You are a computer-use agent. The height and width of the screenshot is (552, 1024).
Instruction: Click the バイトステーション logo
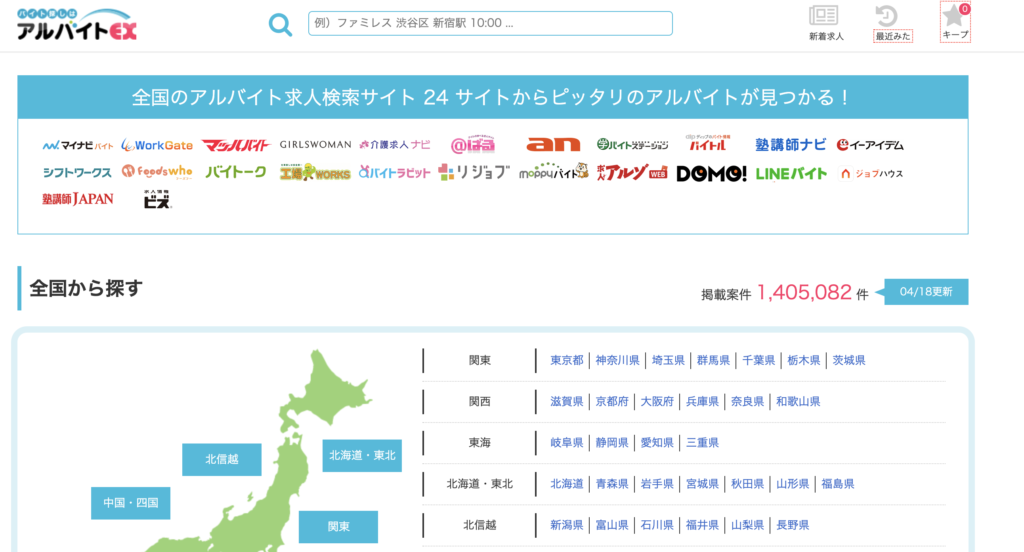click(632, 144)
